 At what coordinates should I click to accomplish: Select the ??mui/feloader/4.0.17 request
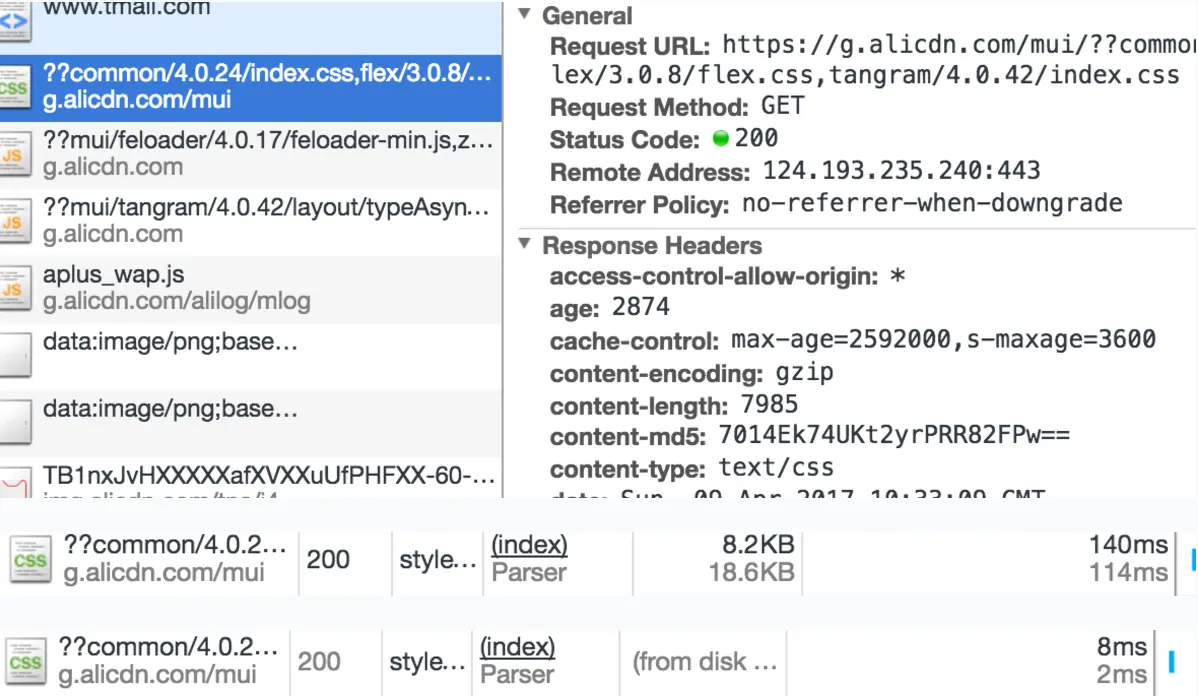pyautogui.click(x=268, y=154)
